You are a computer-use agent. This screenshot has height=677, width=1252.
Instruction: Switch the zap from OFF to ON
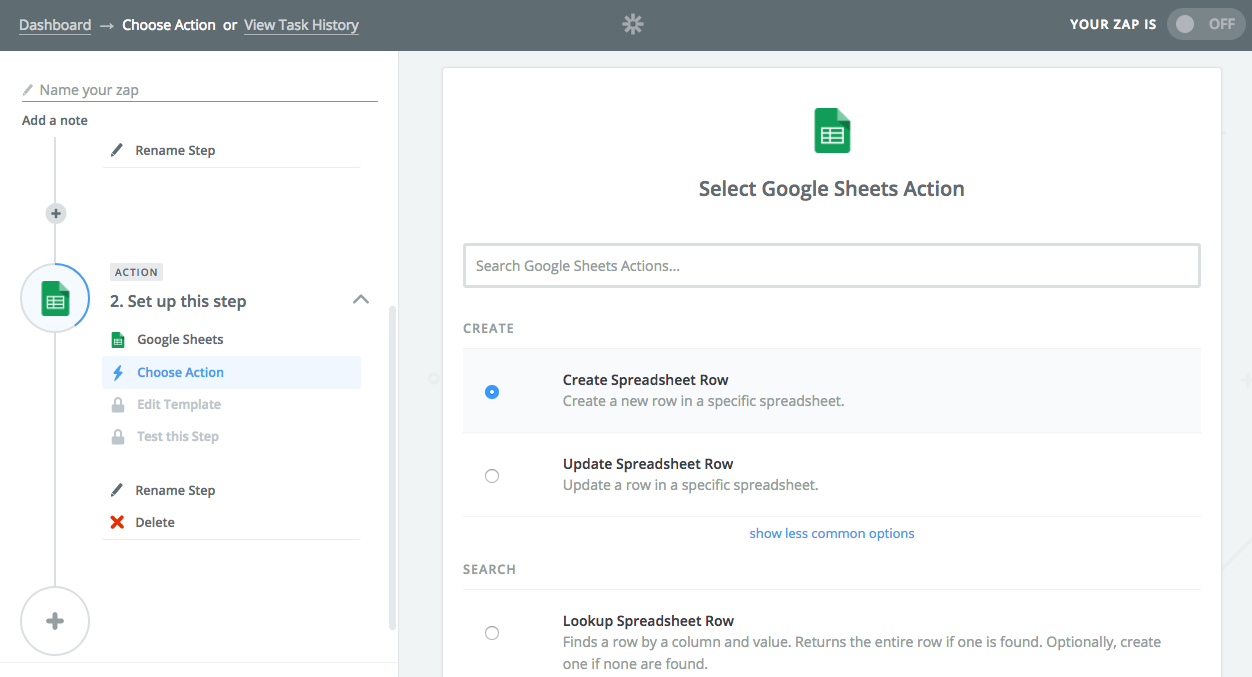pos(1205,24)
